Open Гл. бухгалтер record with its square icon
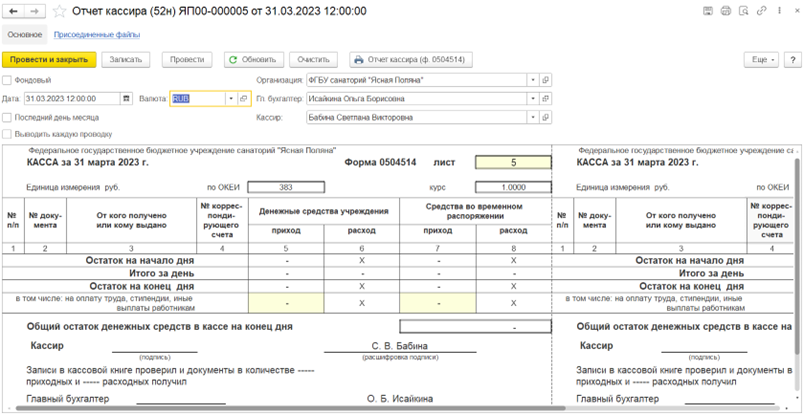The height and width of the screenshot is (414, 803). (x=546, y=99)
